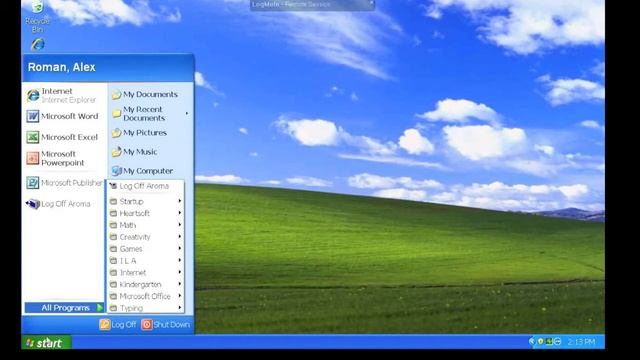Click the Kindergarten folder icon
This screenshot has height=360, width=640.
[x=113, y=284]
